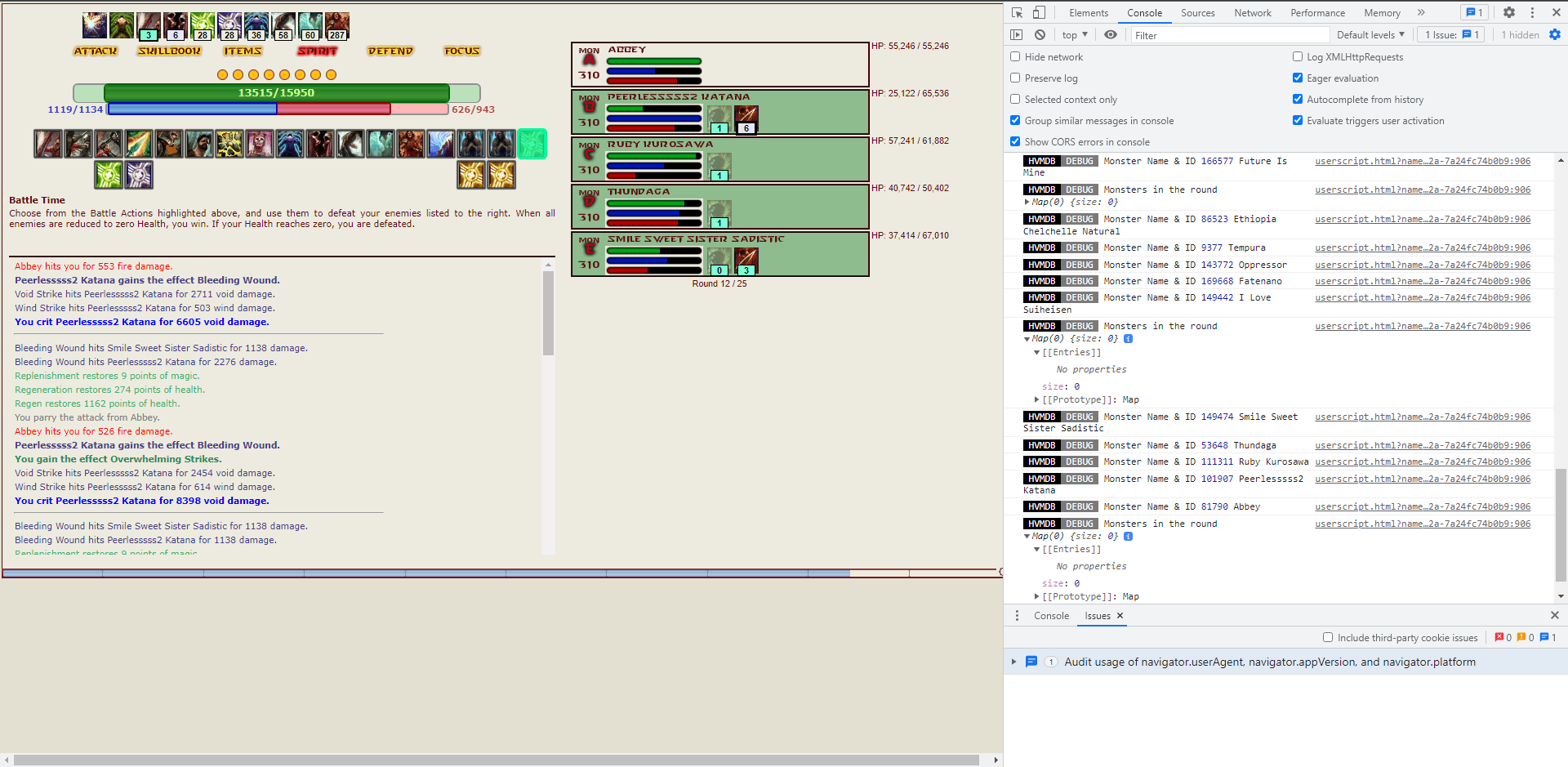Viewport: 1568px width, 767px height.
Task: Open the SKILLBOOK action menu
Action: point(169,51)
